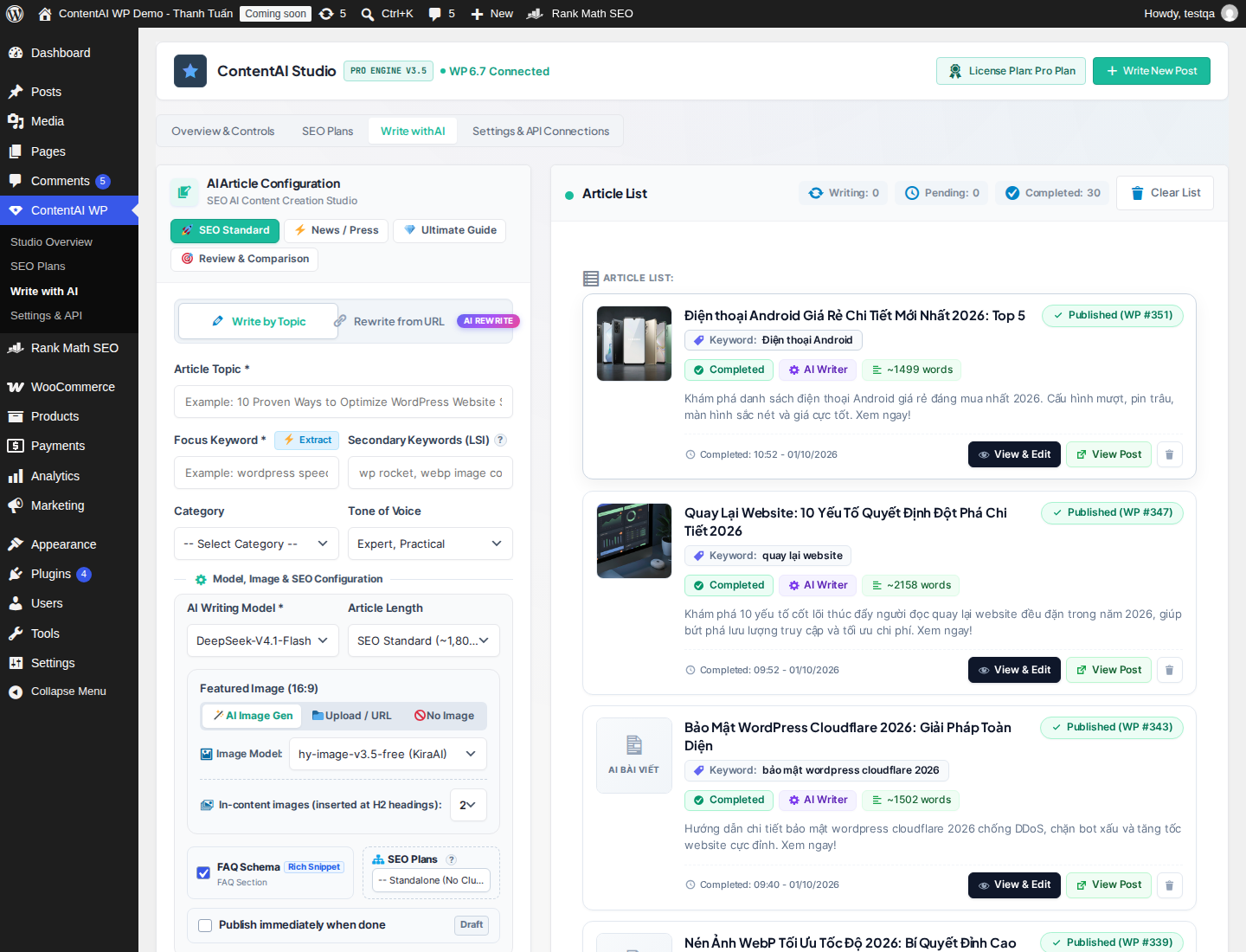Click Clear List button
The image size is (1246, 952).
pyautogui.click(x=1165, y=193)
